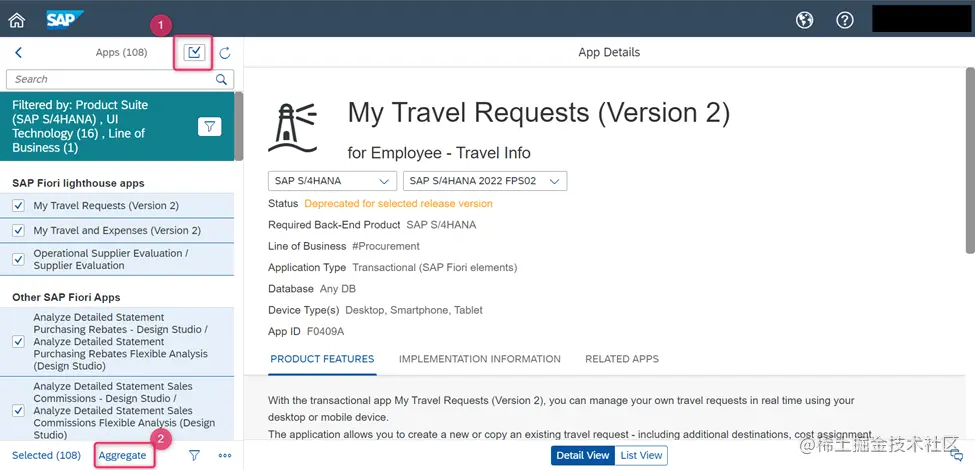Switch to Related Apps tab
Image resolution: width=975 pixels, height=470 pixels.
coord(622,359)
